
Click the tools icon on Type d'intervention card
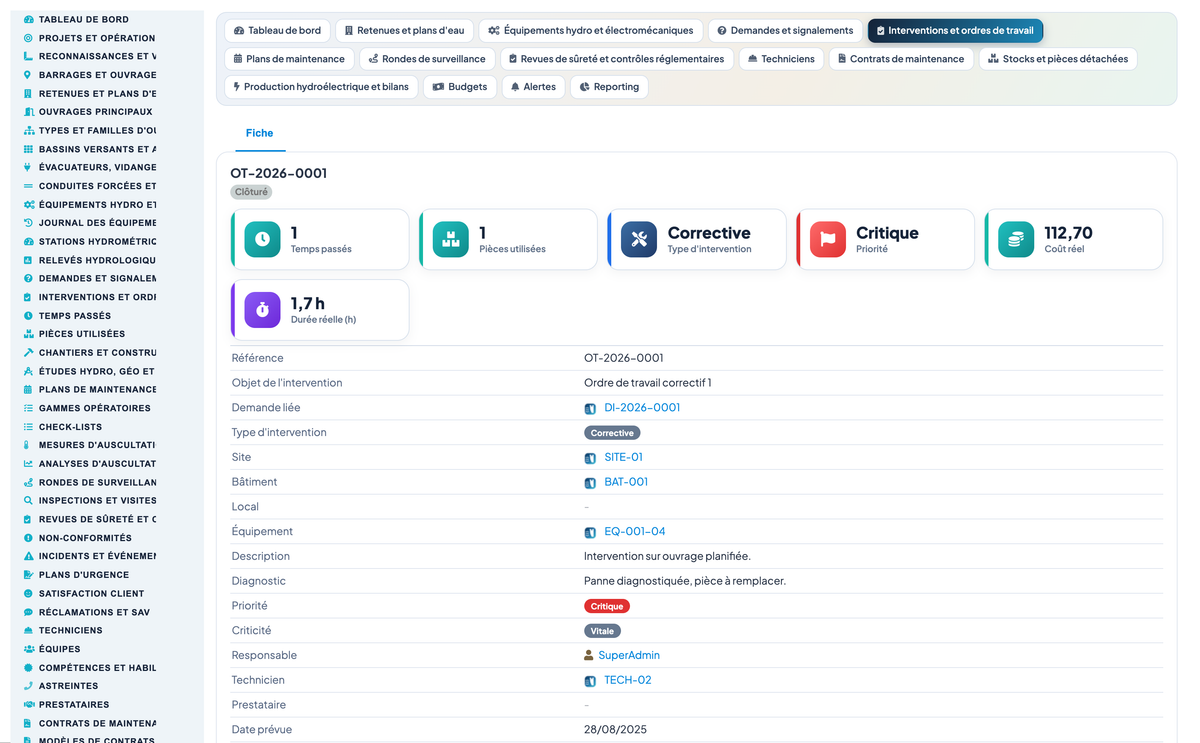(x=639, y=239)
